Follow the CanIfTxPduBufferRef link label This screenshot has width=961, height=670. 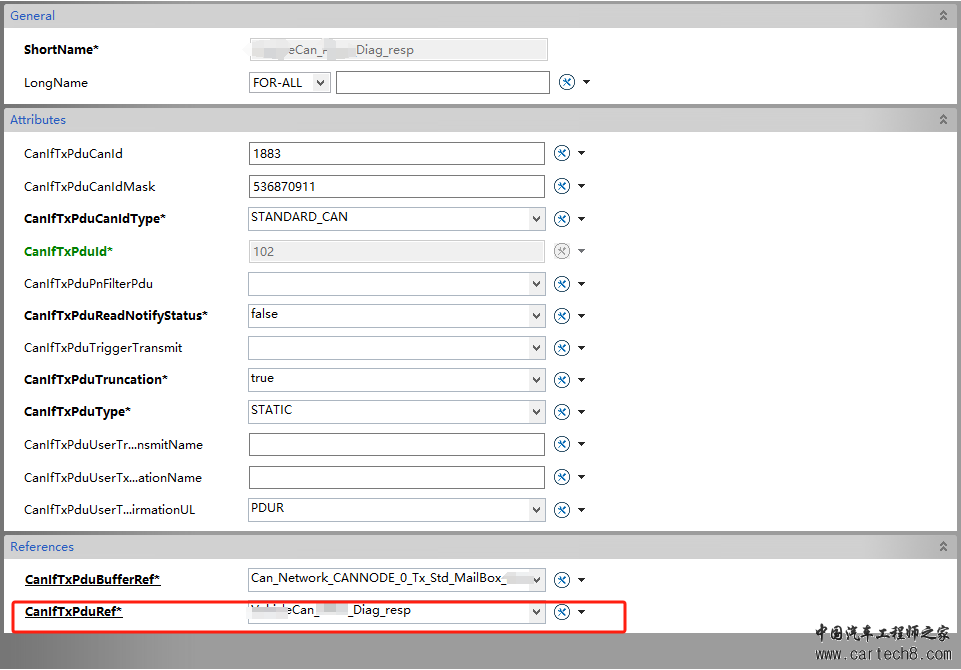coord(93,579)
